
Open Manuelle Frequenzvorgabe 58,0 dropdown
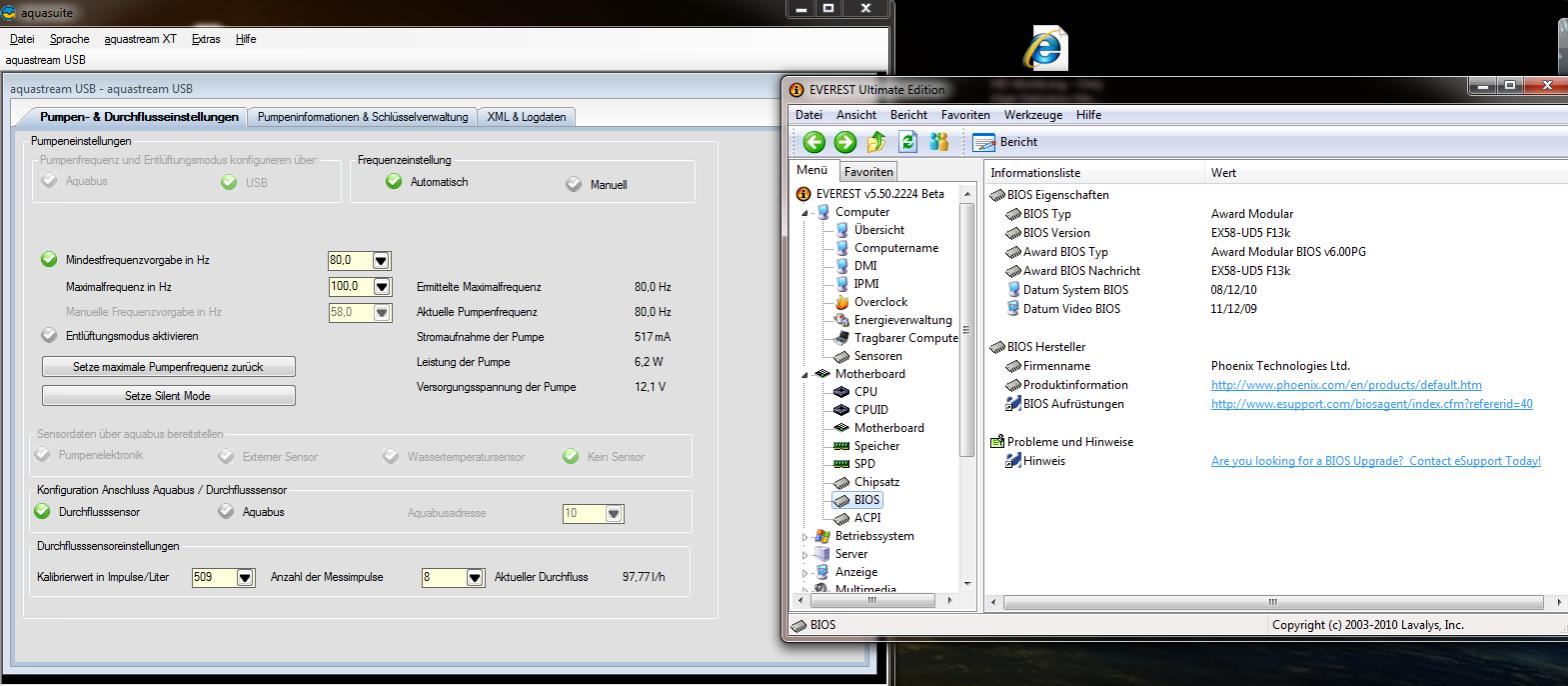click(381, 312)
